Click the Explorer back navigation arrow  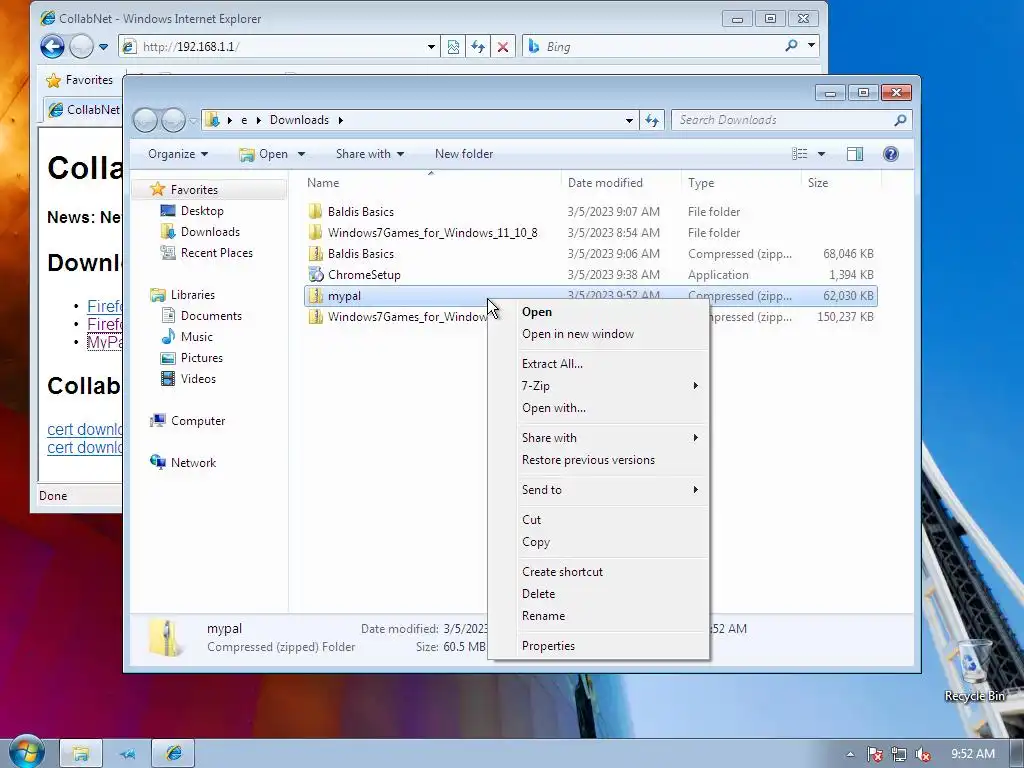pos(146,120)
